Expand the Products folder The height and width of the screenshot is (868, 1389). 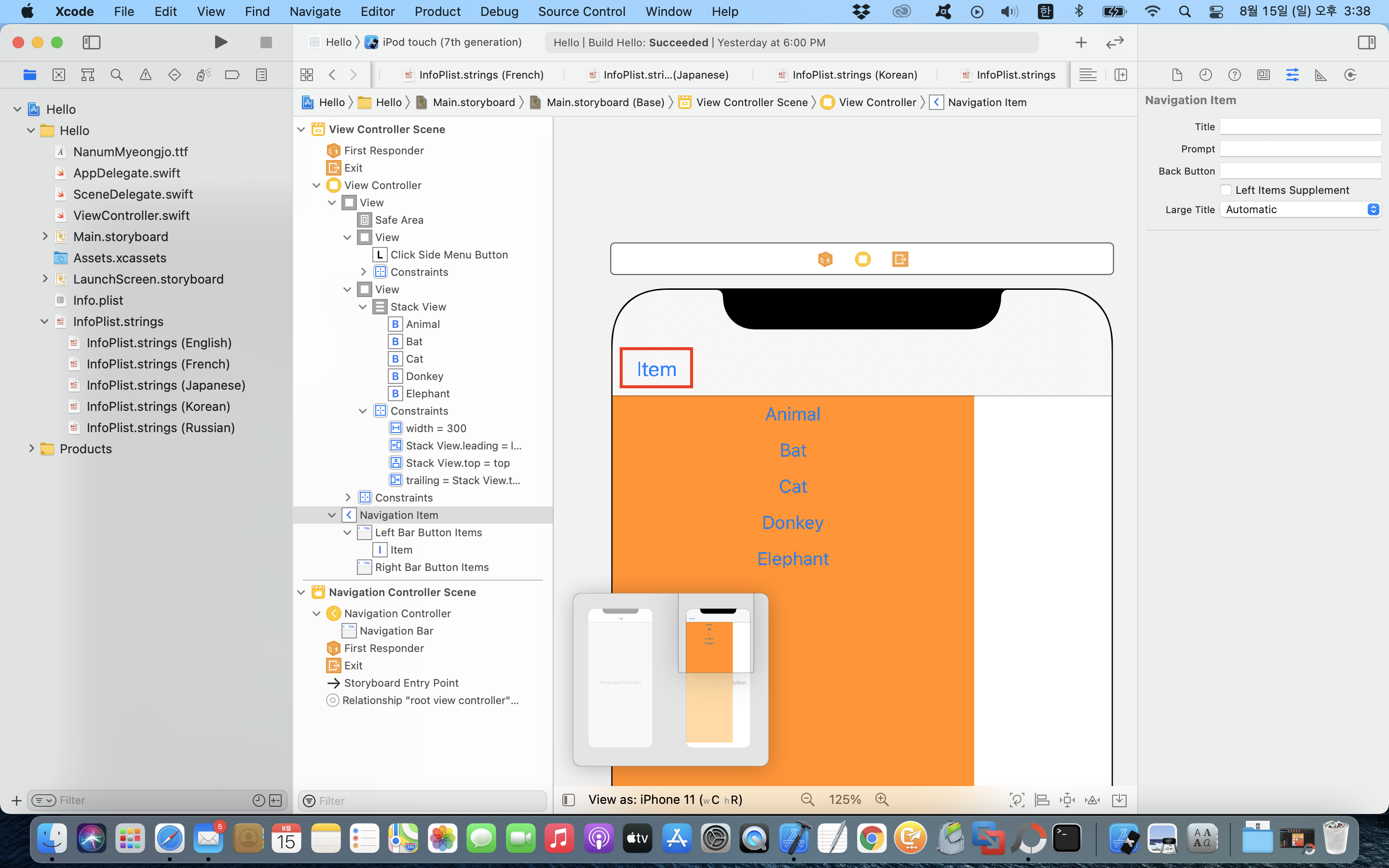point(31,448)
